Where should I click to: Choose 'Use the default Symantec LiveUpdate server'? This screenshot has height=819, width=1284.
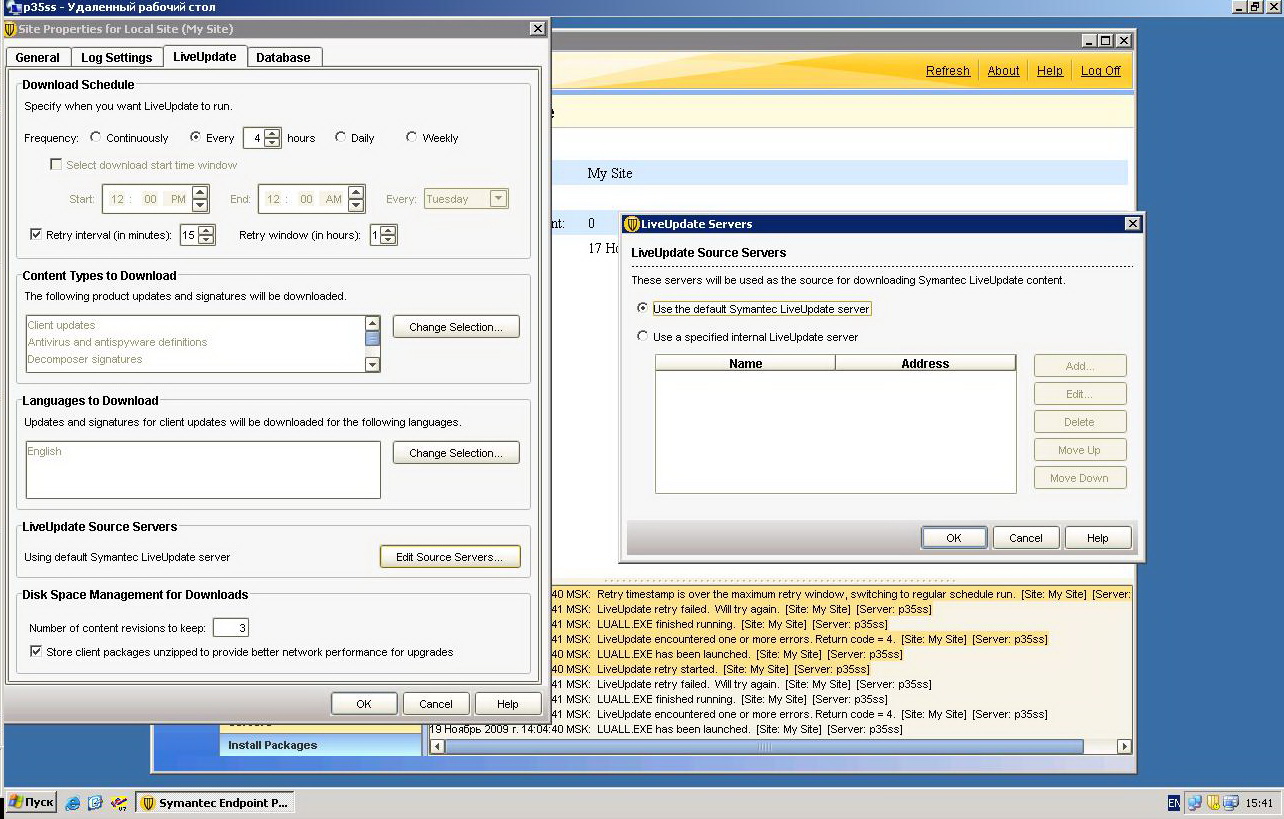[x=642, y=308]
